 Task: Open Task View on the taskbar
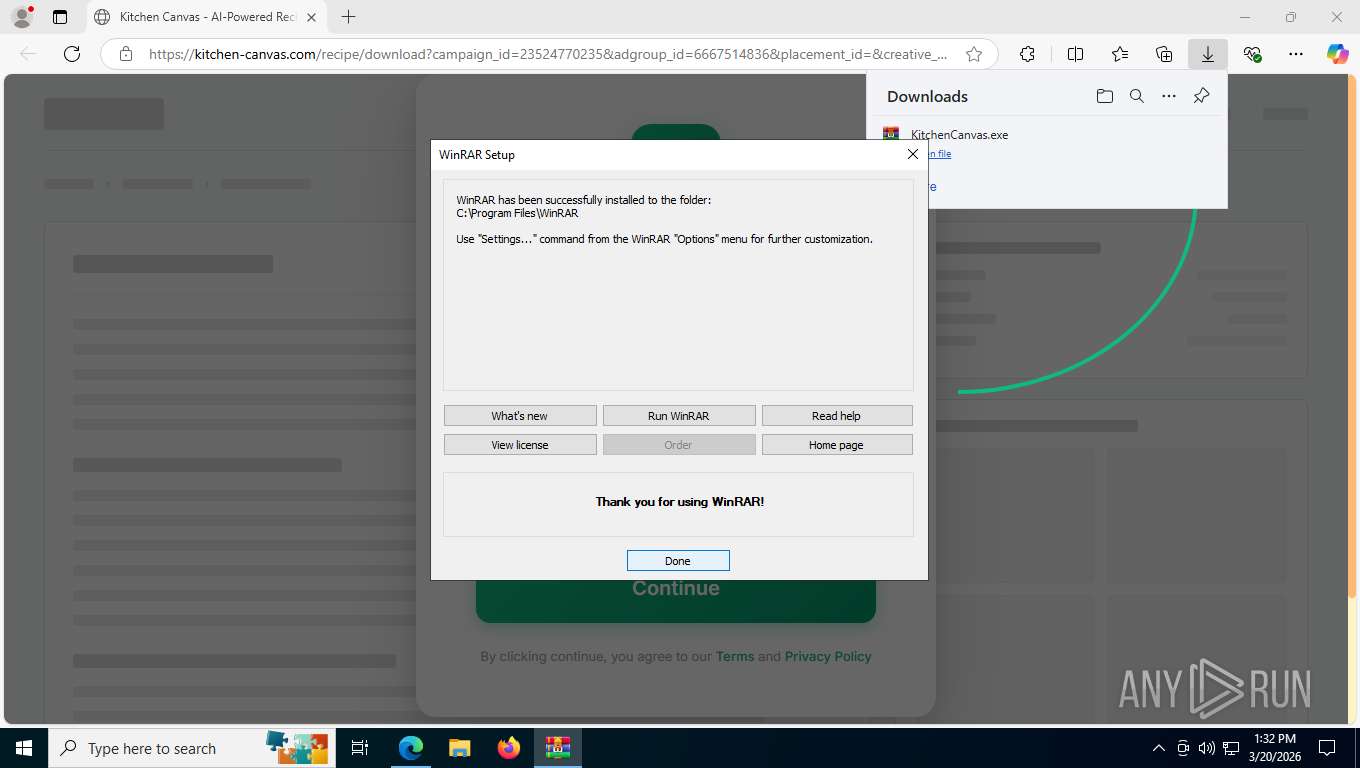tap(360, 748)
